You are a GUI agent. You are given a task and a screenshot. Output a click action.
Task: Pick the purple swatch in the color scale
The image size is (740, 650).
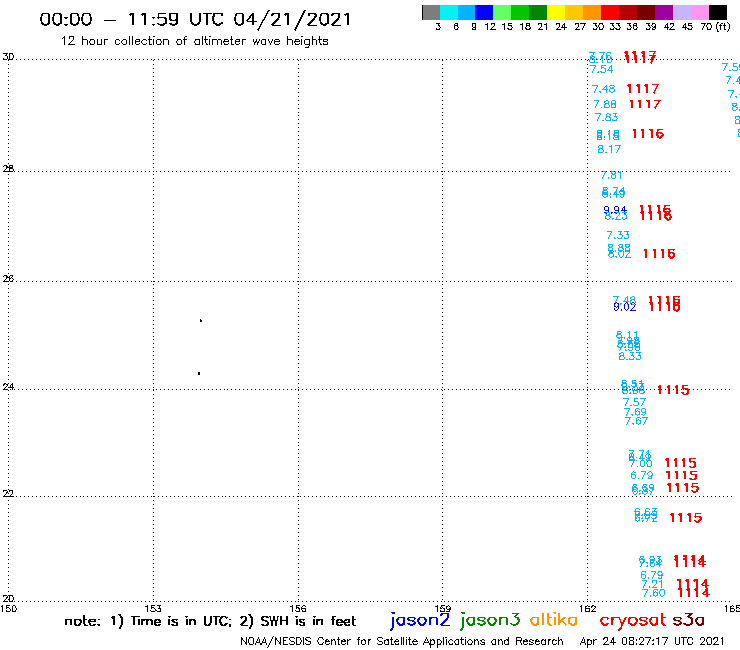click(x=664, y=12)
